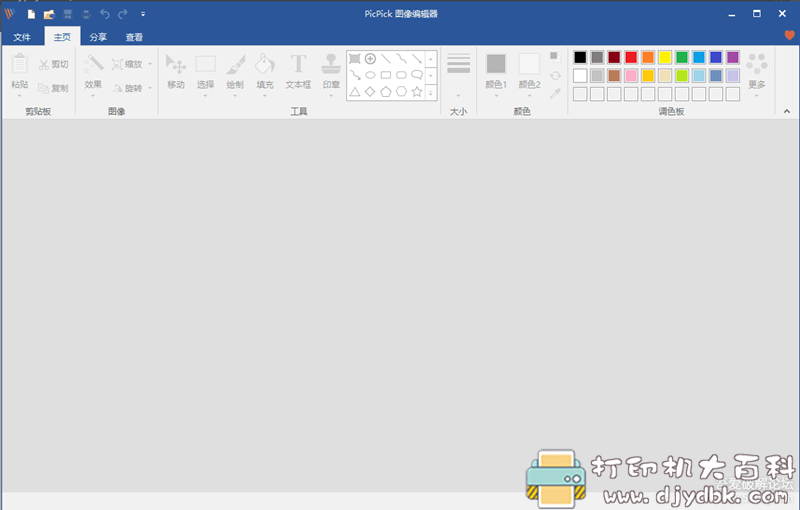Pick the ellipse shape in gallery
Image resolution: width=800 pixels, height=510 pixels.
tap(370, 75)
